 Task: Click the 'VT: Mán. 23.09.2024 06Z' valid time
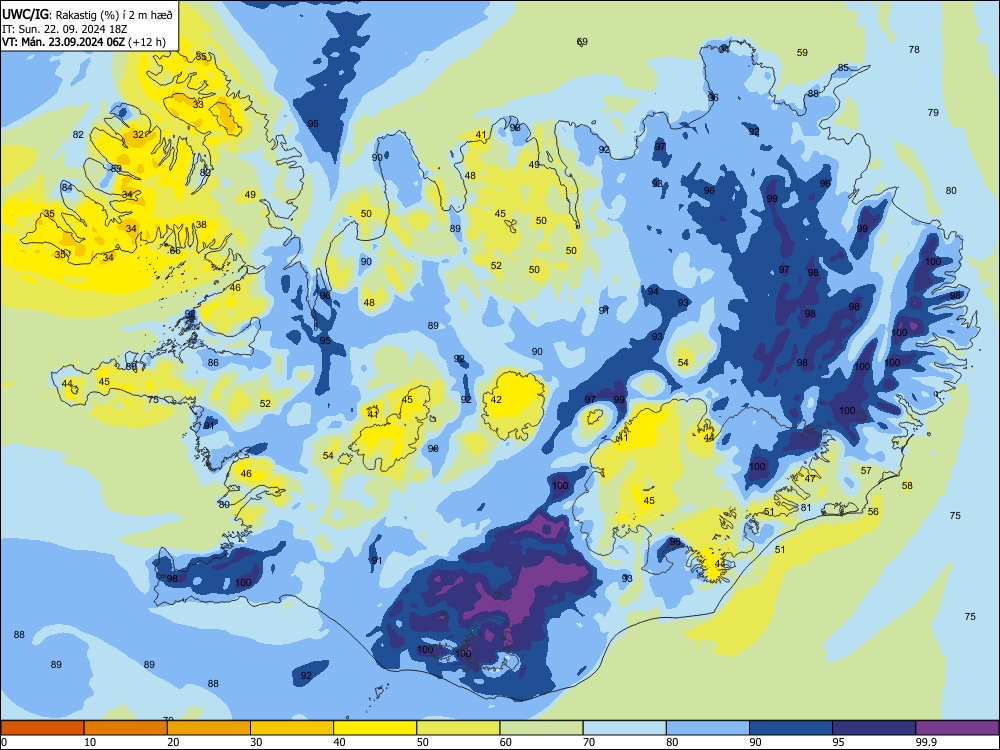64,43
